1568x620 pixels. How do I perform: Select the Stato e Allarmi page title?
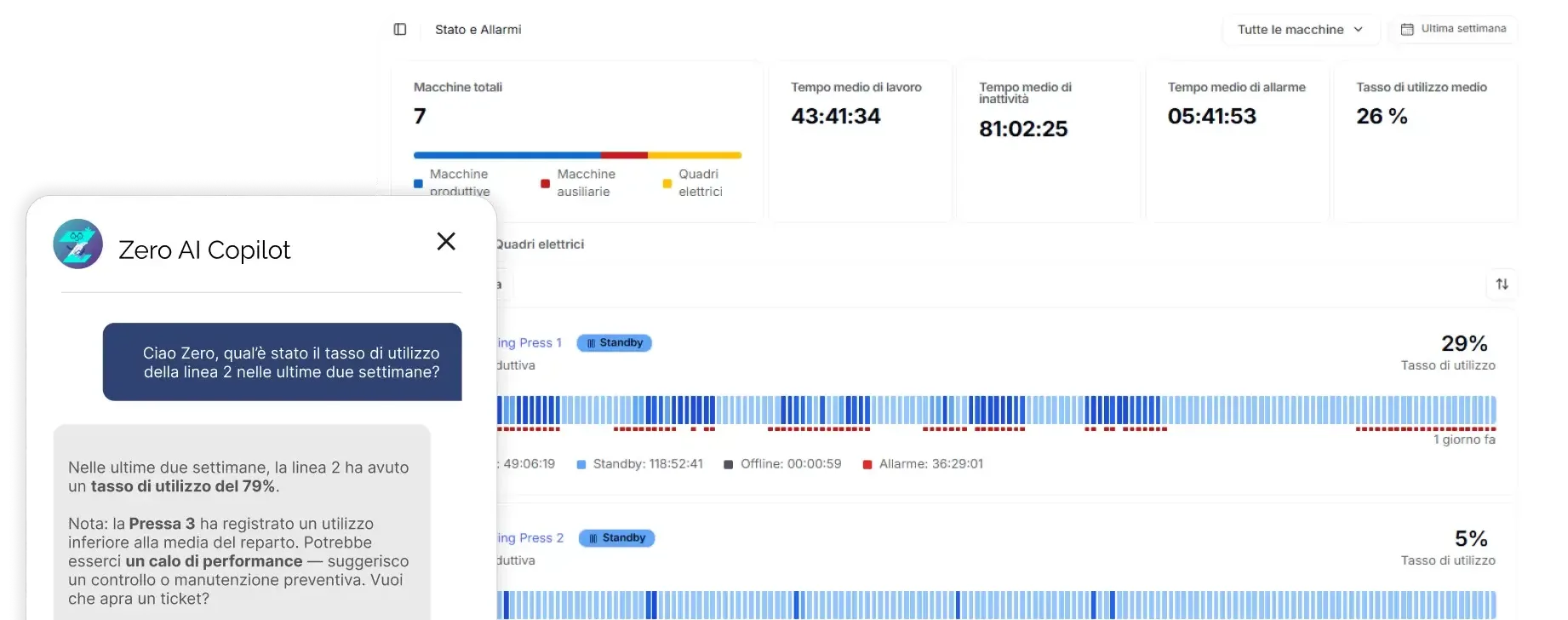tap(478, 30)
